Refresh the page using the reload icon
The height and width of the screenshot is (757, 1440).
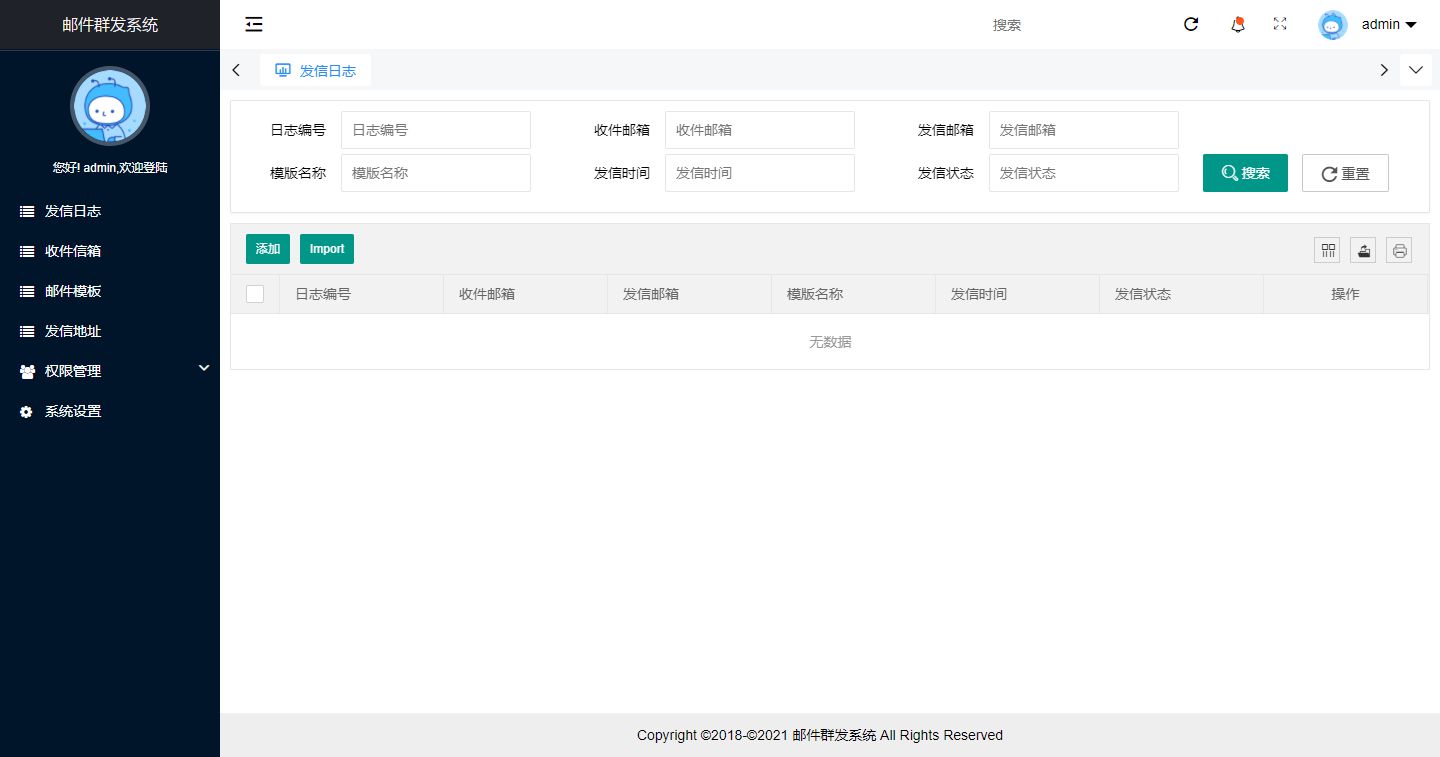point(1190,24)
